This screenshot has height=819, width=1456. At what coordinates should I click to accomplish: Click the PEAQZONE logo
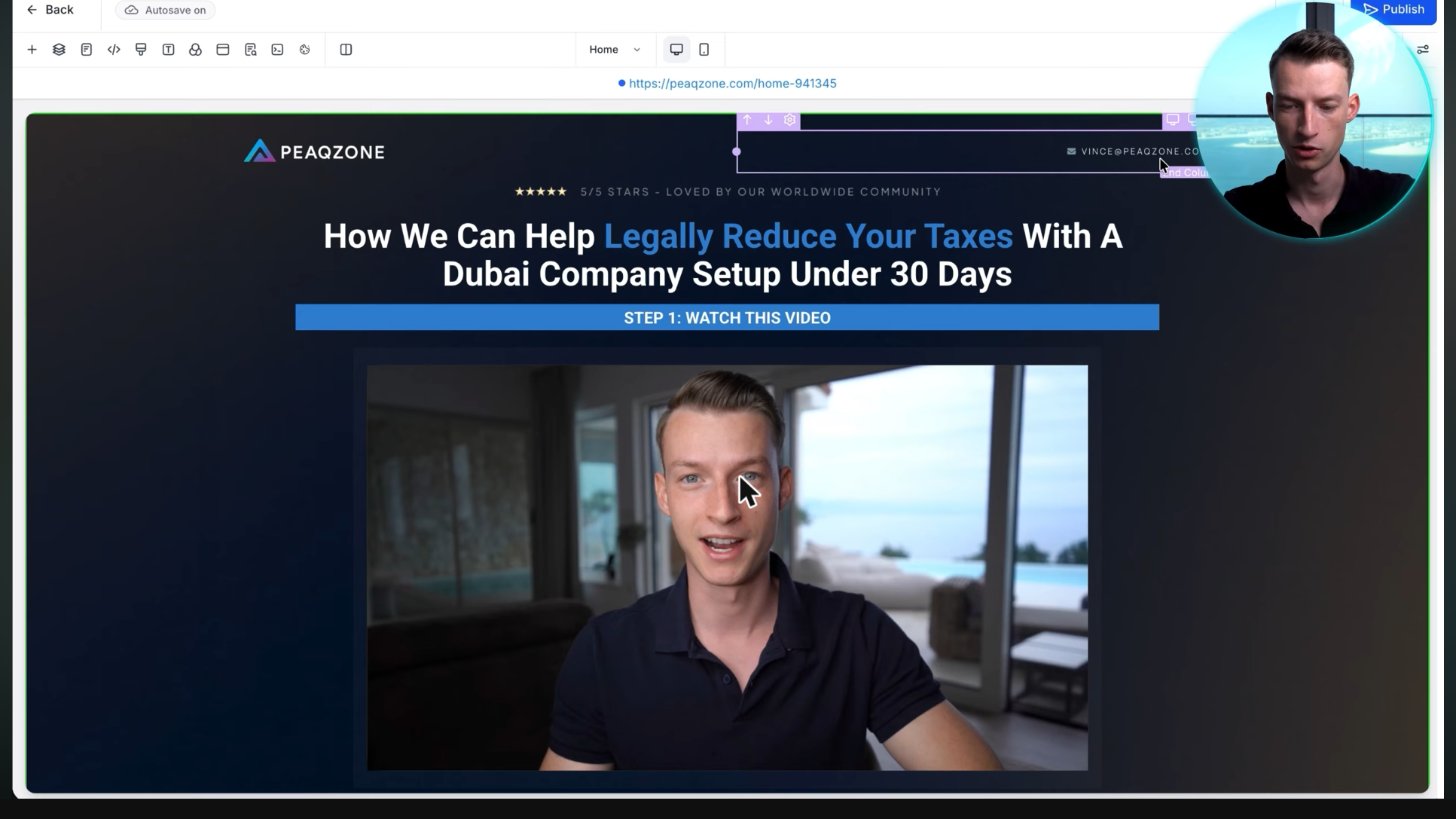(314, 152)
